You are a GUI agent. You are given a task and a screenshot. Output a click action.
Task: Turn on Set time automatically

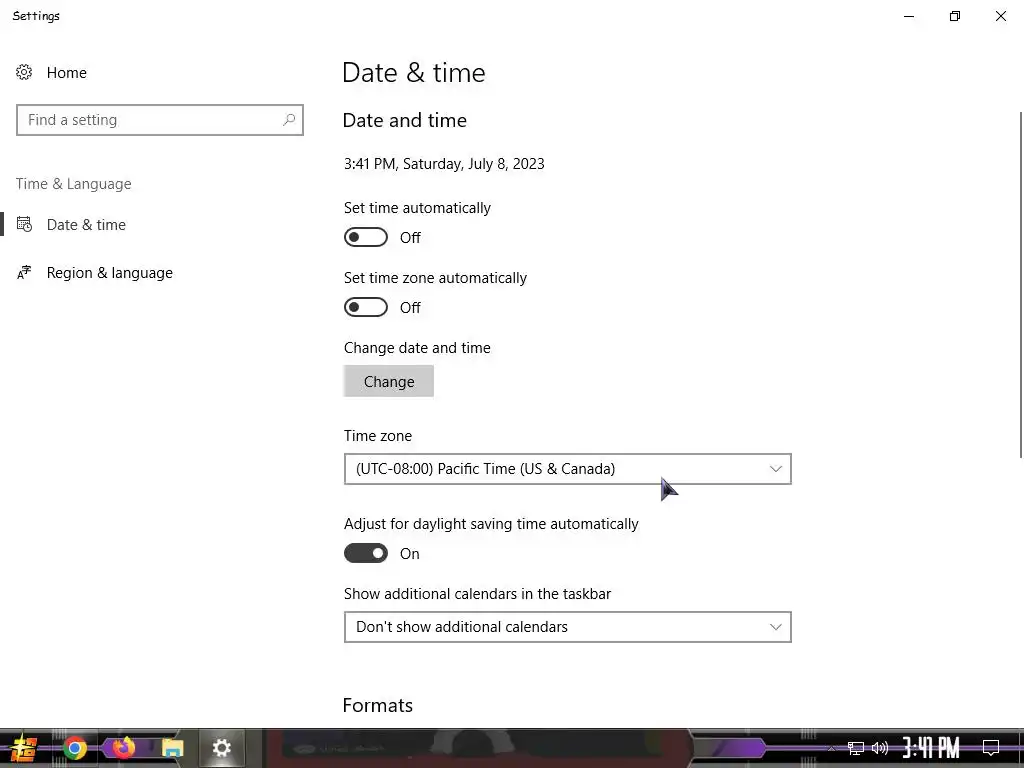[366, 237]
